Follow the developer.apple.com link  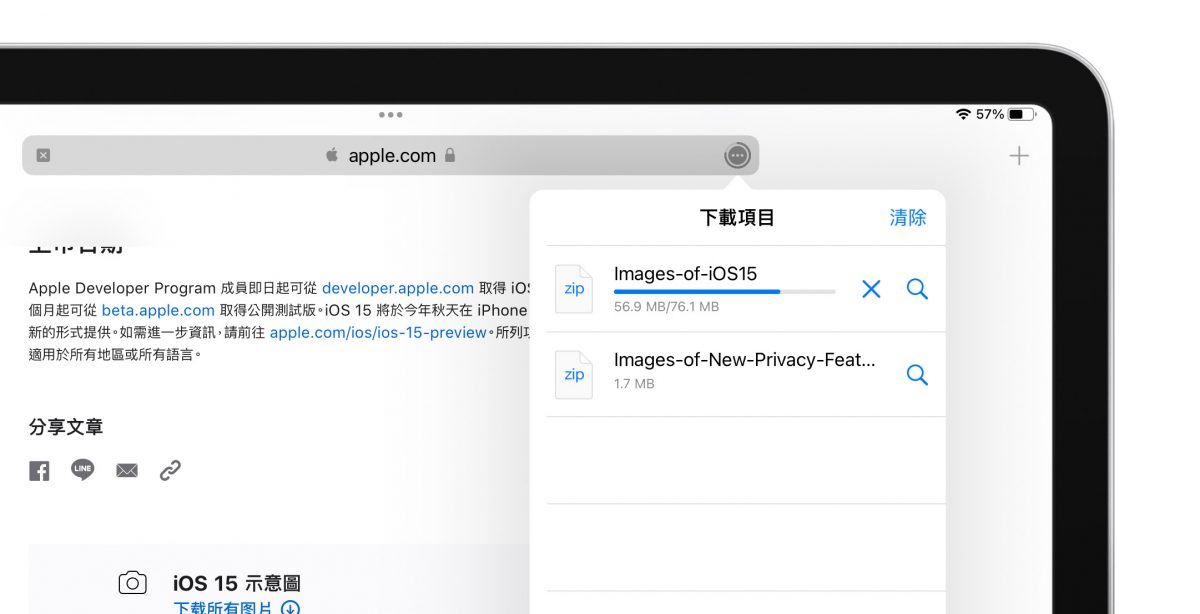[x=398, y=288]
